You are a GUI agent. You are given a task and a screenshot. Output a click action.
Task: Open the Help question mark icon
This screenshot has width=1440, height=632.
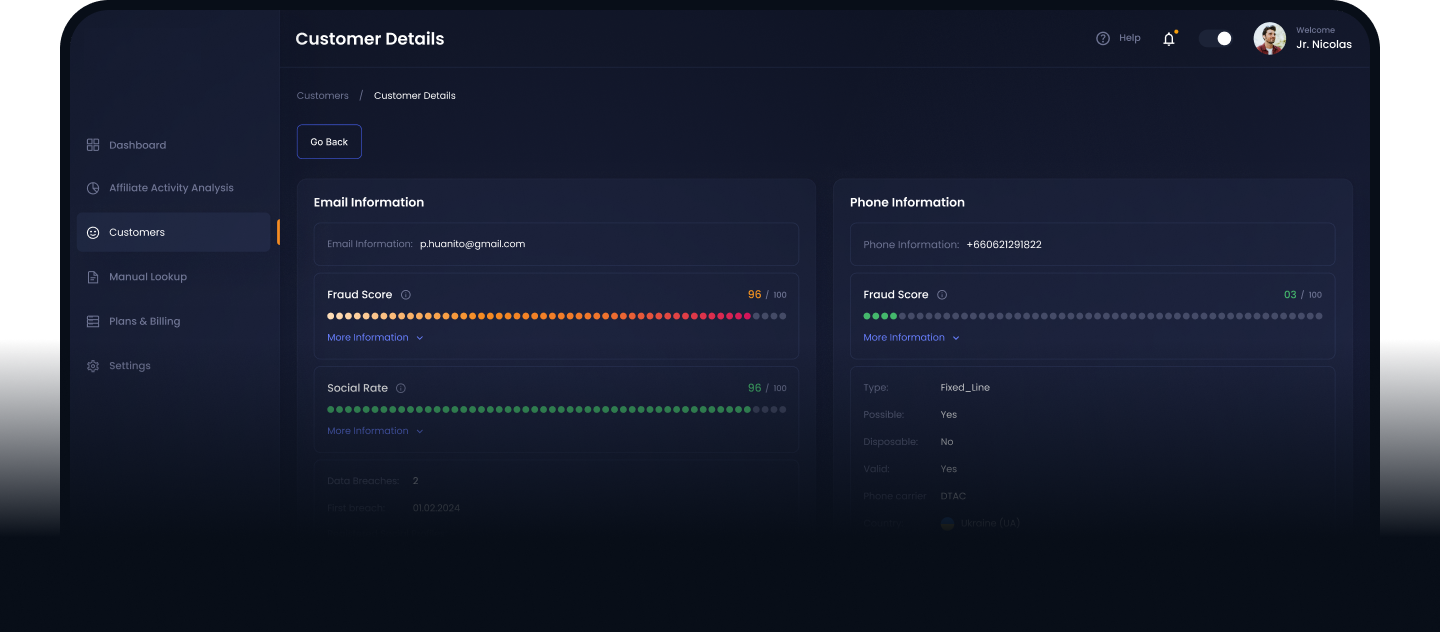coord(1103,37)
